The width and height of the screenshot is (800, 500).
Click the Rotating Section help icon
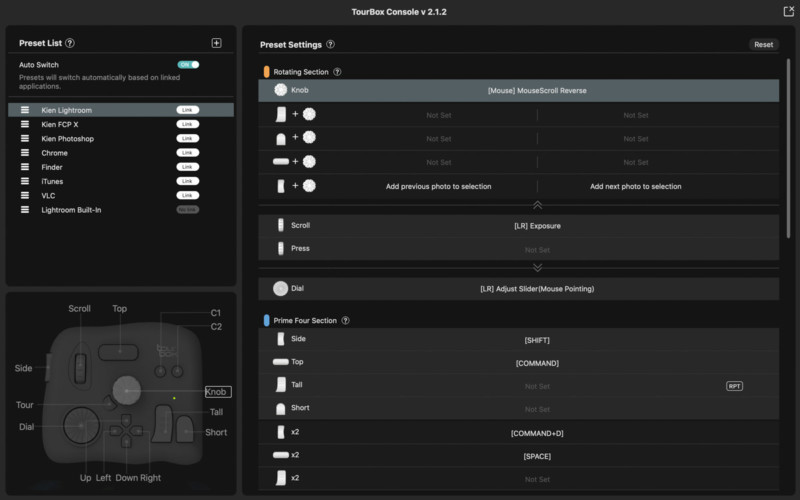click(337, 72)
